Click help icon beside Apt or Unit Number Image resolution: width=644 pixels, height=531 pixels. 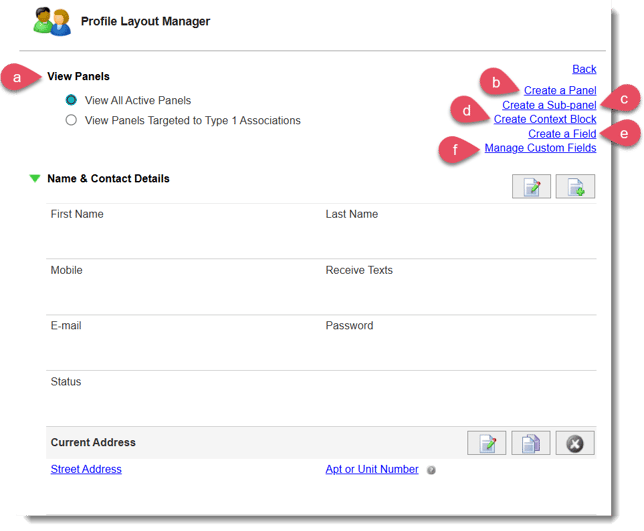click(x=431, y=470)
